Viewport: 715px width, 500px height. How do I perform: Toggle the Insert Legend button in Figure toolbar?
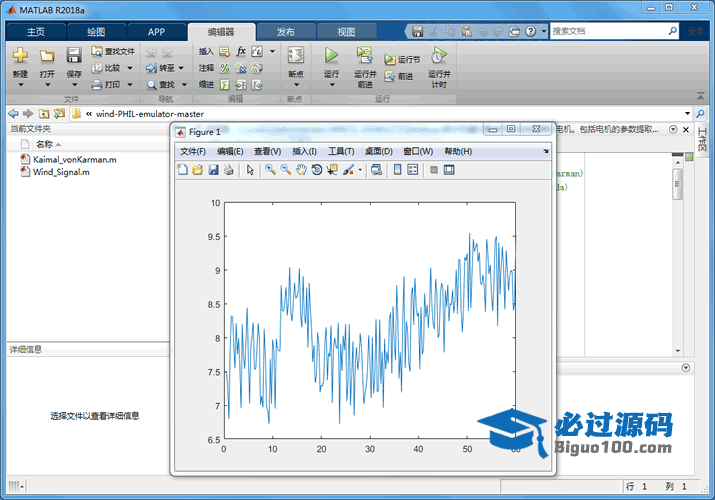pyautogui.click(x=413, y=170)
